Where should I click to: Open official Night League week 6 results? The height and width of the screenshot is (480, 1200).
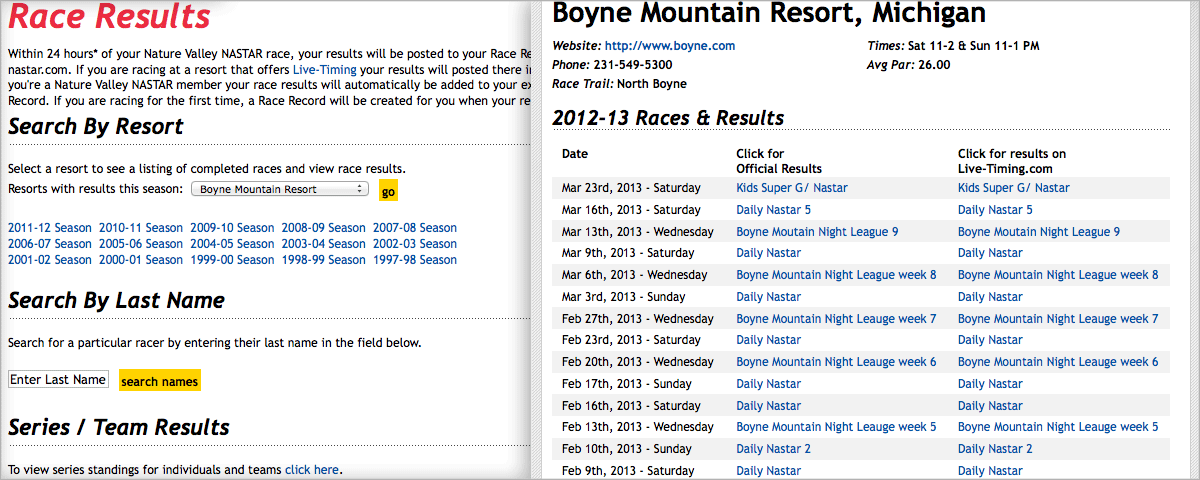(x=836, y=362)
